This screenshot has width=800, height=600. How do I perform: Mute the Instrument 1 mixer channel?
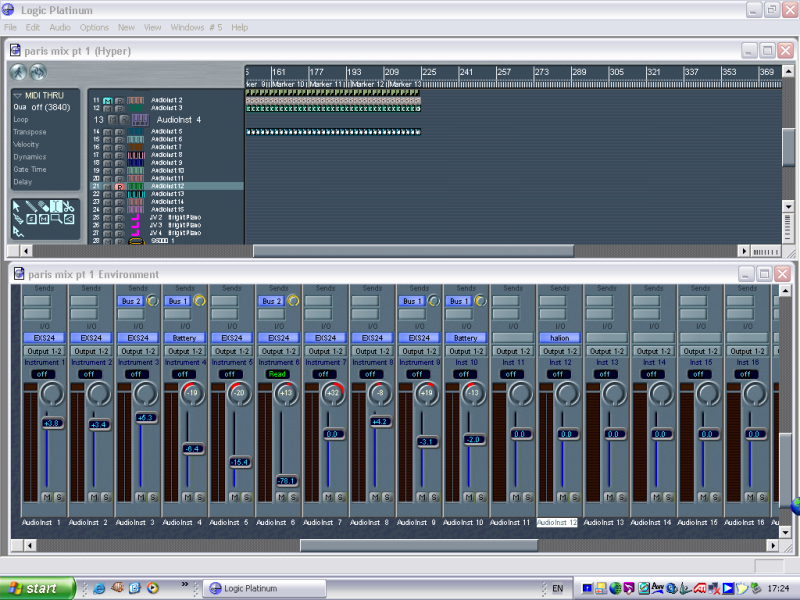(x=46, y=496)
